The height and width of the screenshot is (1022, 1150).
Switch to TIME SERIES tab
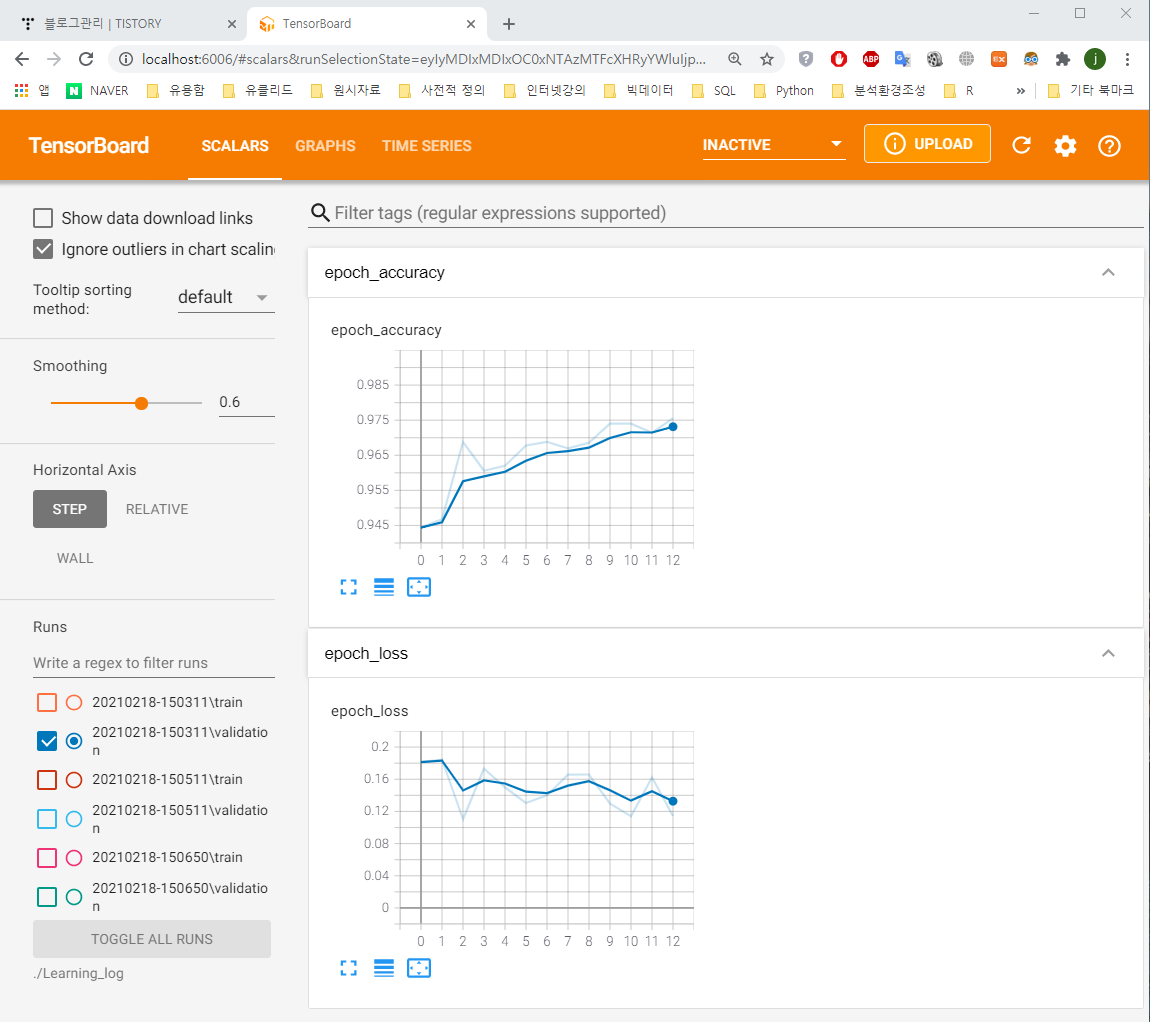click(x=426, y=145)
